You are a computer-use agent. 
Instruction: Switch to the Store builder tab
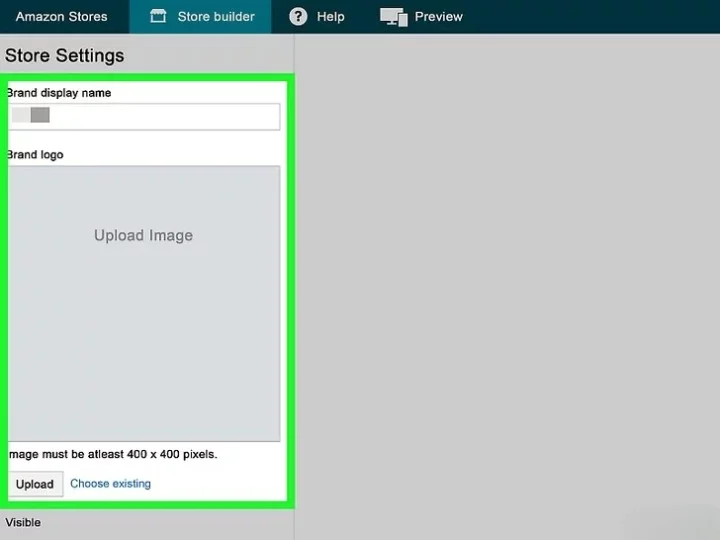pyautogui.click(x=201, y=17)
